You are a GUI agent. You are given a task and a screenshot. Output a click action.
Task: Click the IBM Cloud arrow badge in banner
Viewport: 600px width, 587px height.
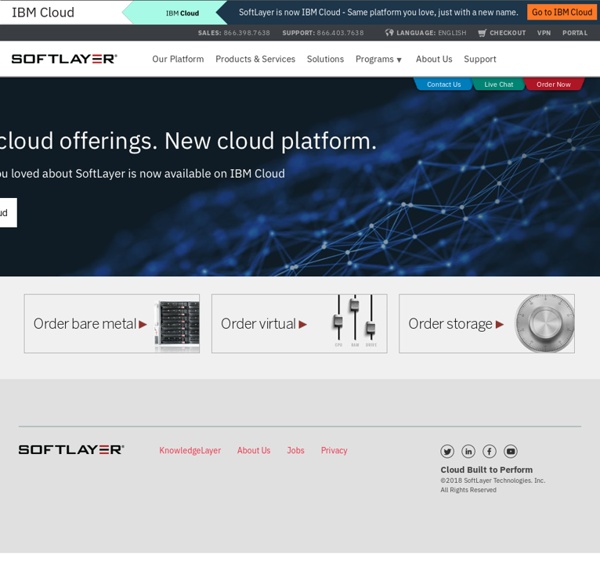coord(174,13)
